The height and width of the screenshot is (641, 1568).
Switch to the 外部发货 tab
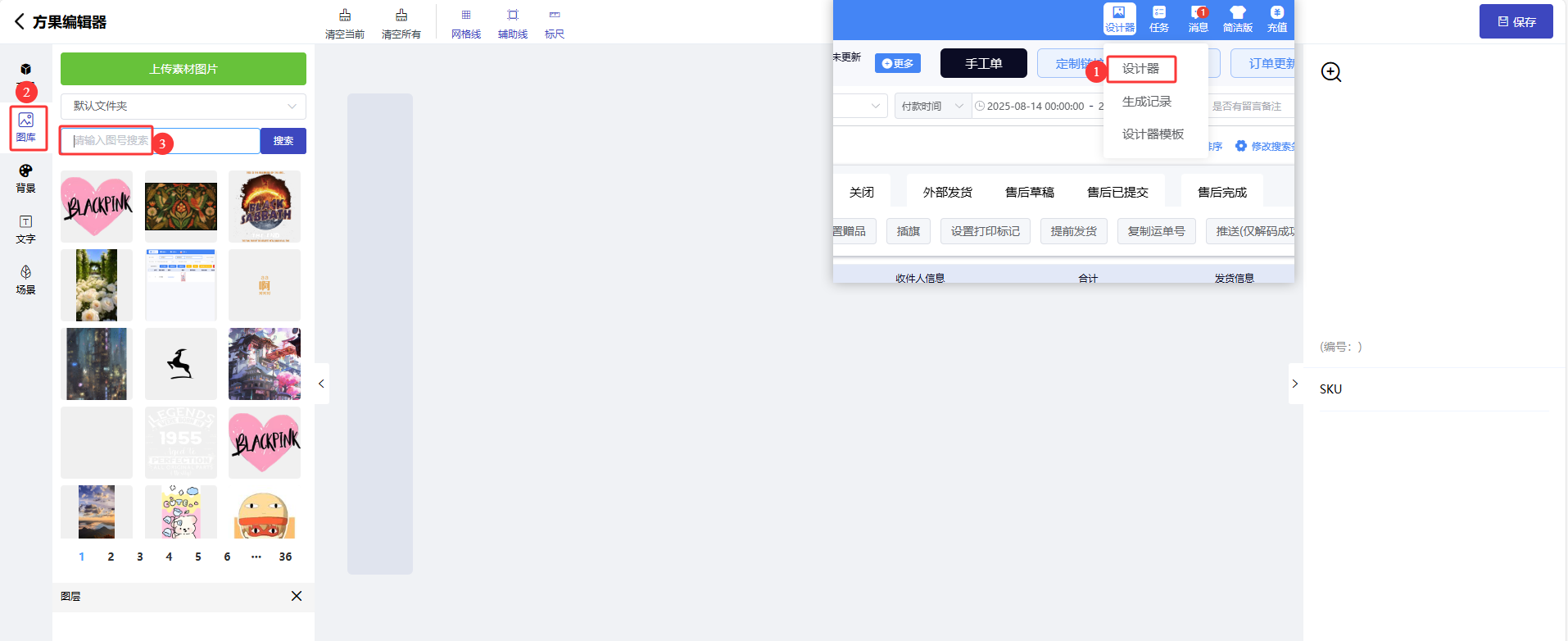tap(948, 192)
